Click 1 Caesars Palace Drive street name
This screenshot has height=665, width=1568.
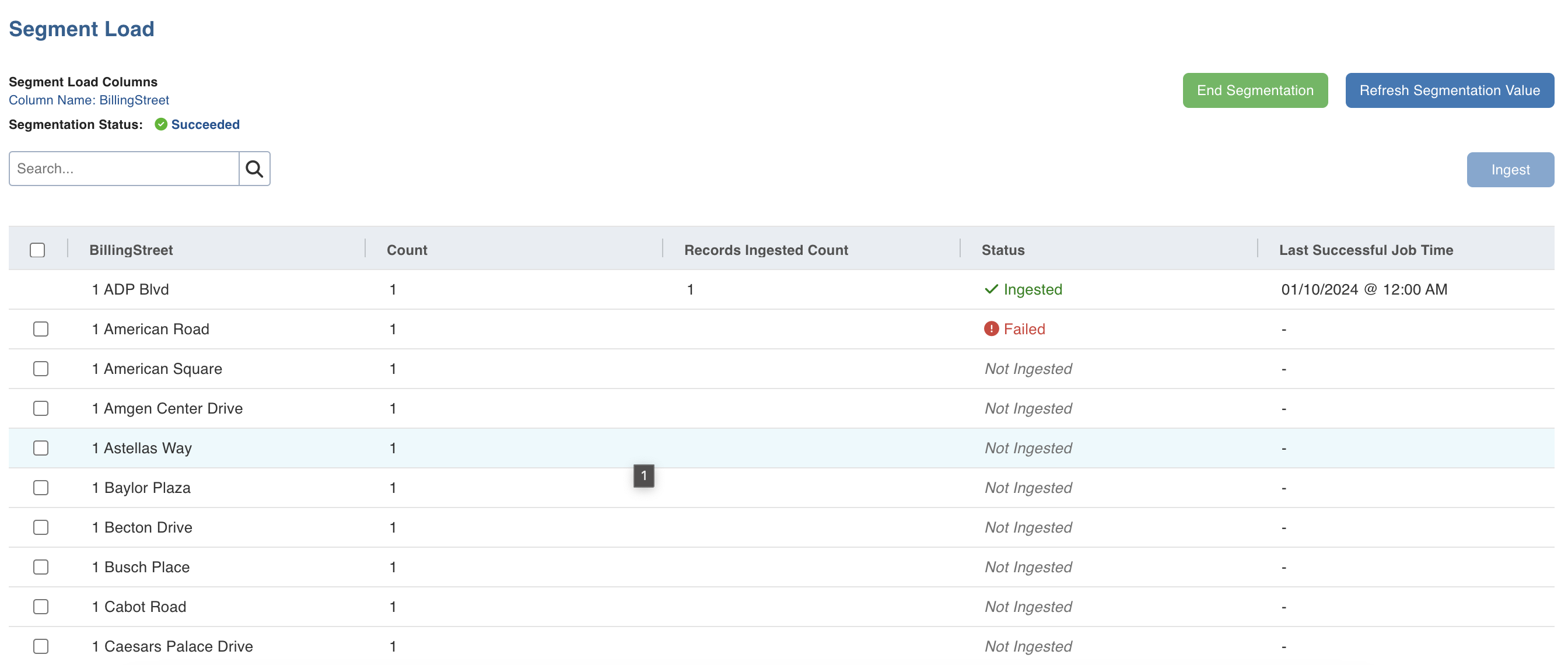point(172,646)
